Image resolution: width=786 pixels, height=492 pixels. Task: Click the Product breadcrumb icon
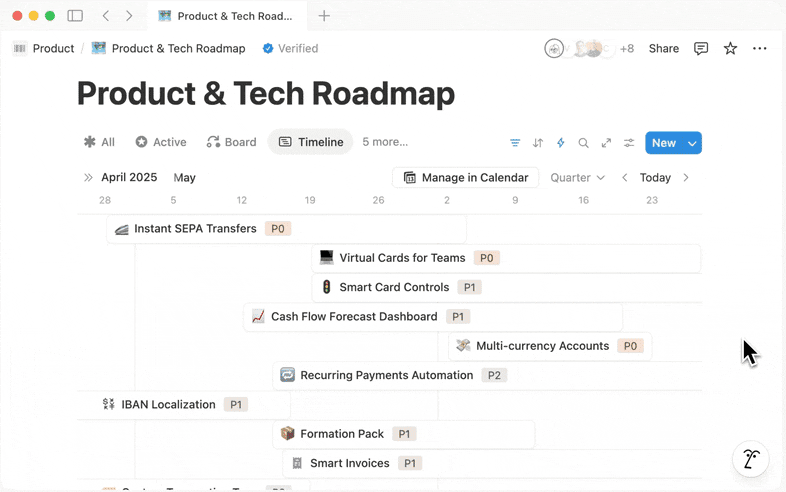20,48
